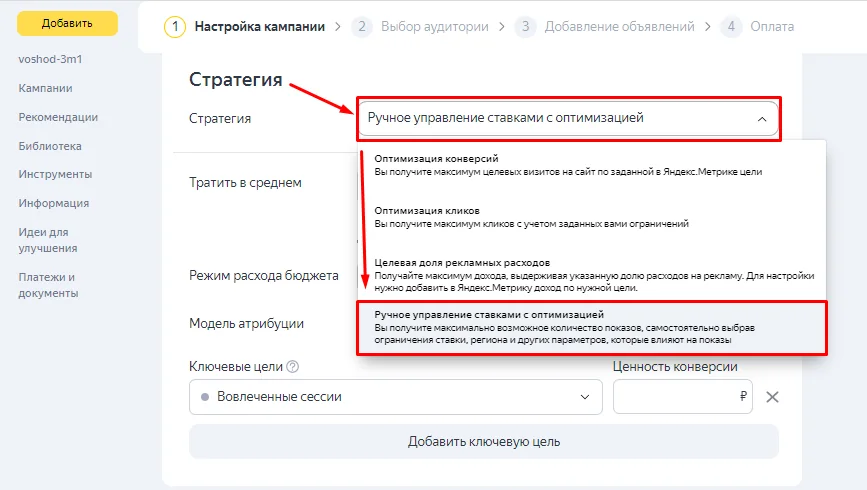Click the chevron in Вовлеченные сессии dropdown

(584, 397)
